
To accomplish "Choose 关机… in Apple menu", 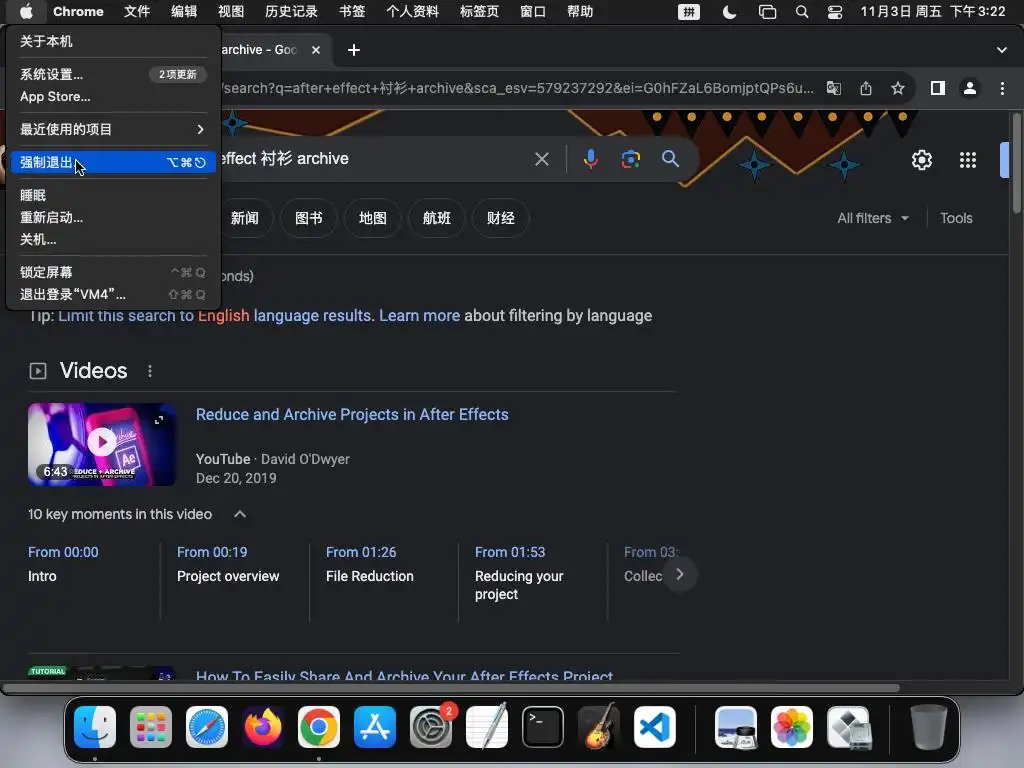I will 113,239.
